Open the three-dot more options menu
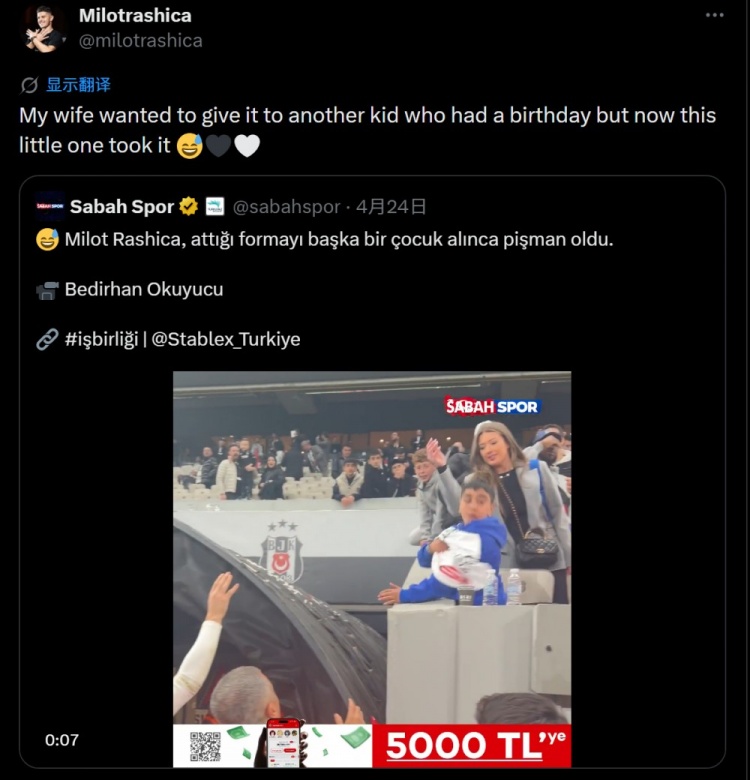Screen dimensions: 750x780 [714, 16]
